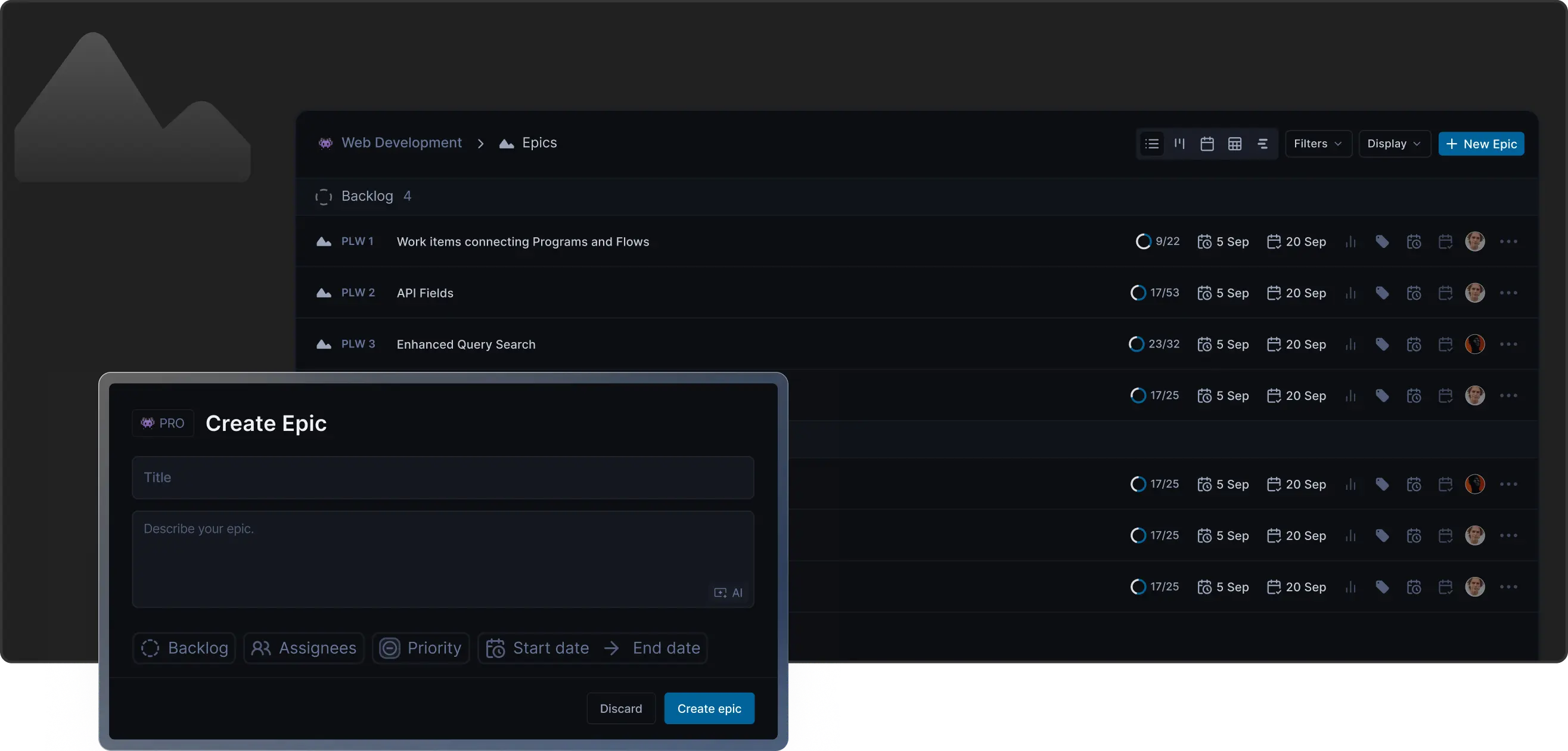Screen dimensions: 1568x751
Task: Switch to spreadsheet layout icon
Action: click(x=1234, y=144)
